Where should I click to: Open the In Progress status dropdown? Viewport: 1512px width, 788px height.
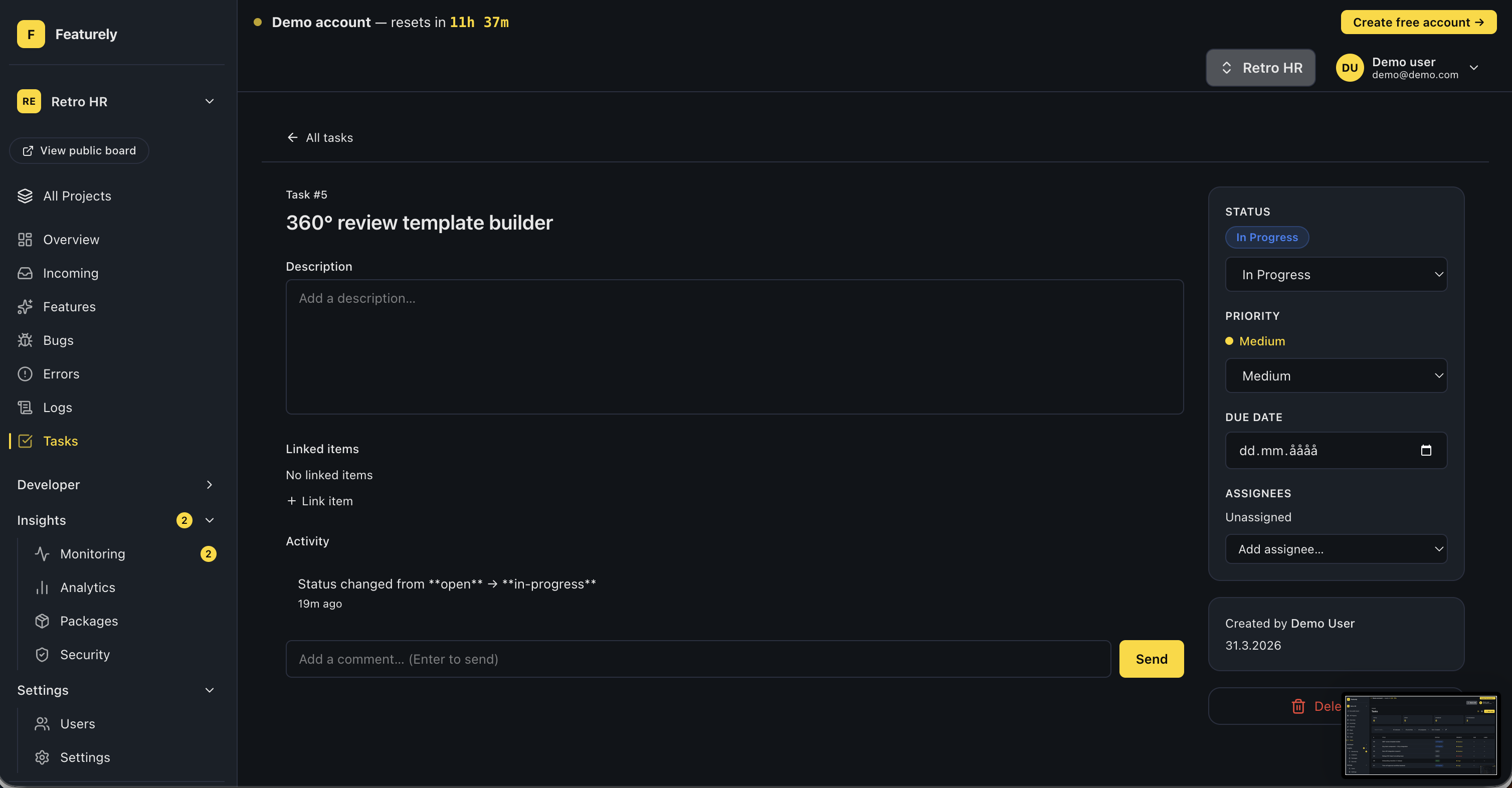1336,274
